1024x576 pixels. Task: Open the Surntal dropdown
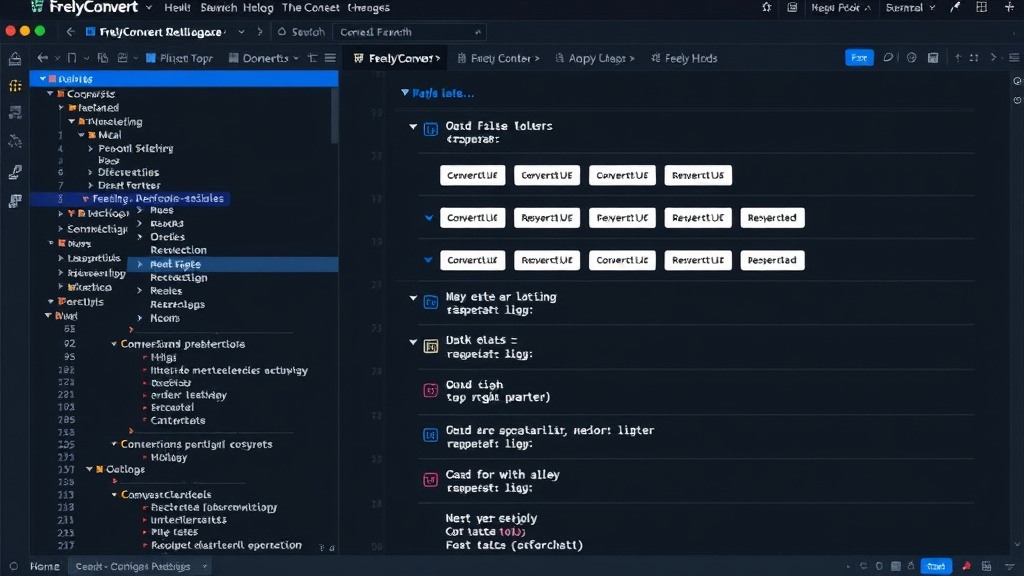910,8
